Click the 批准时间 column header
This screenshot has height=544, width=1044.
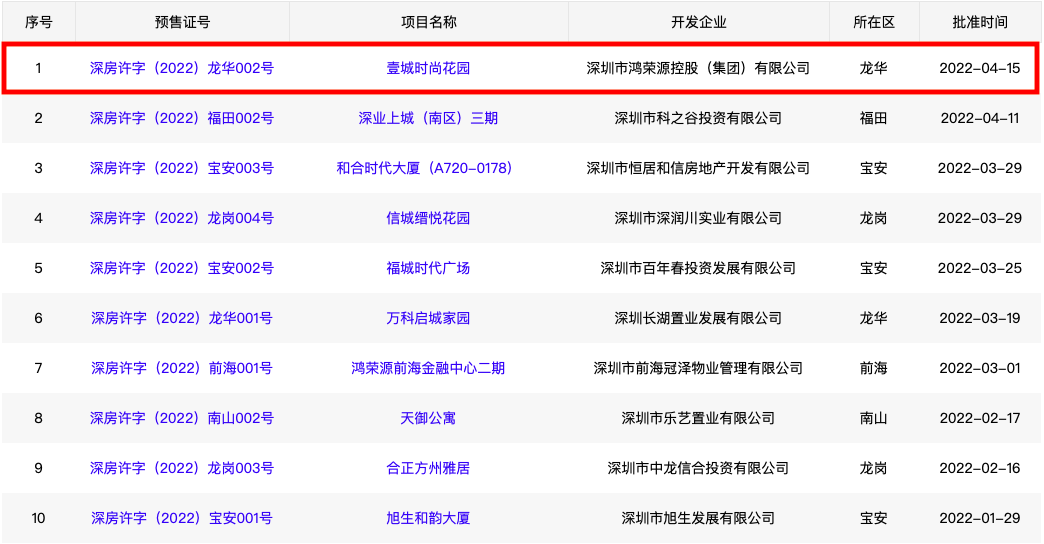980,22
